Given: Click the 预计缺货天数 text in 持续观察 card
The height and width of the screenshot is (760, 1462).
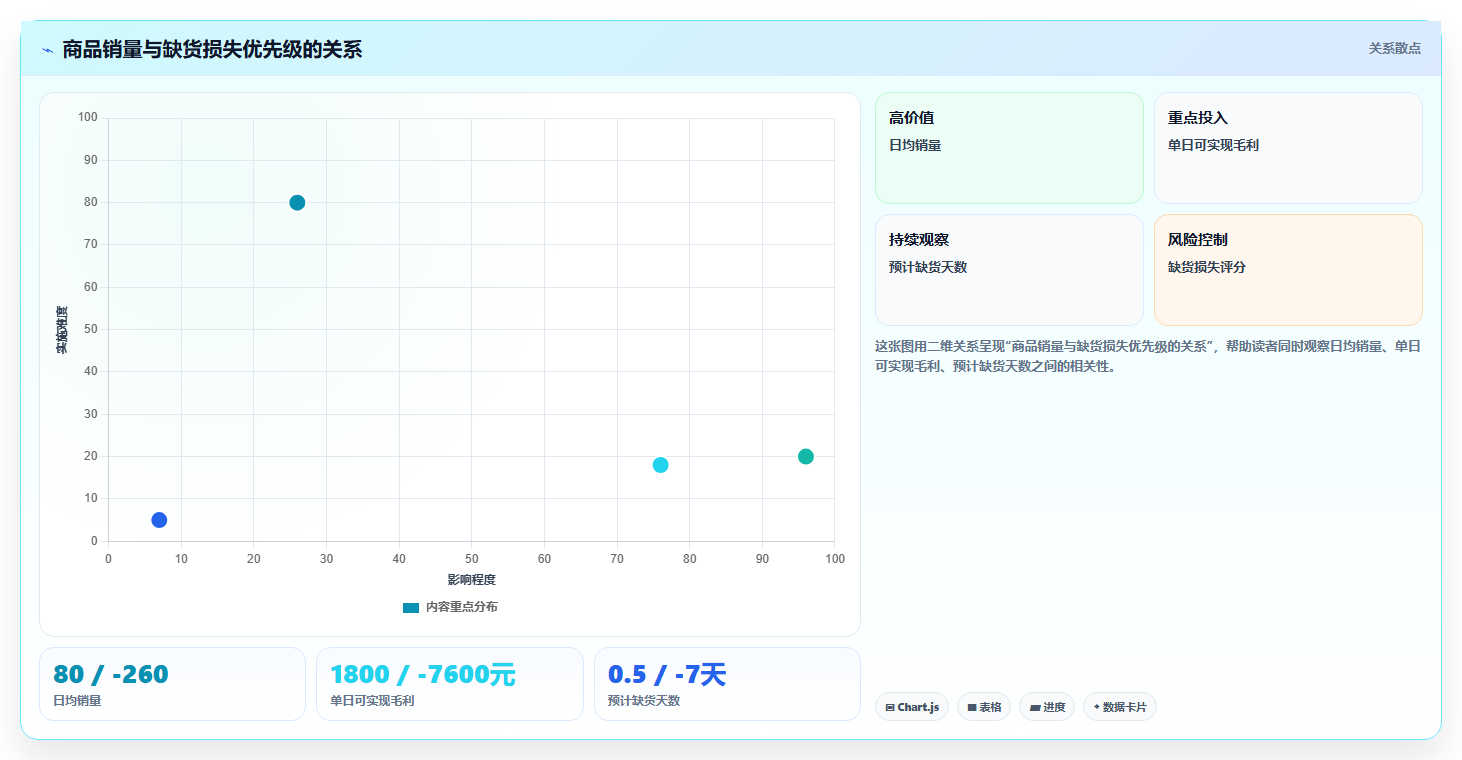Looking at the screenshot, I should click(x=928, y=267).
